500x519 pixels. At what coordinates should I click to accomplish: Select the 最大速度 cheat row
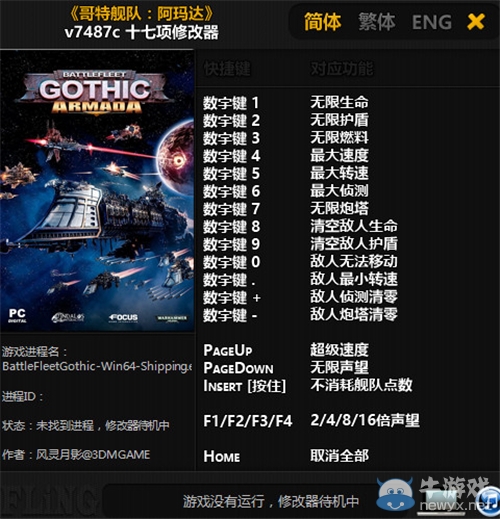[339, 155]
